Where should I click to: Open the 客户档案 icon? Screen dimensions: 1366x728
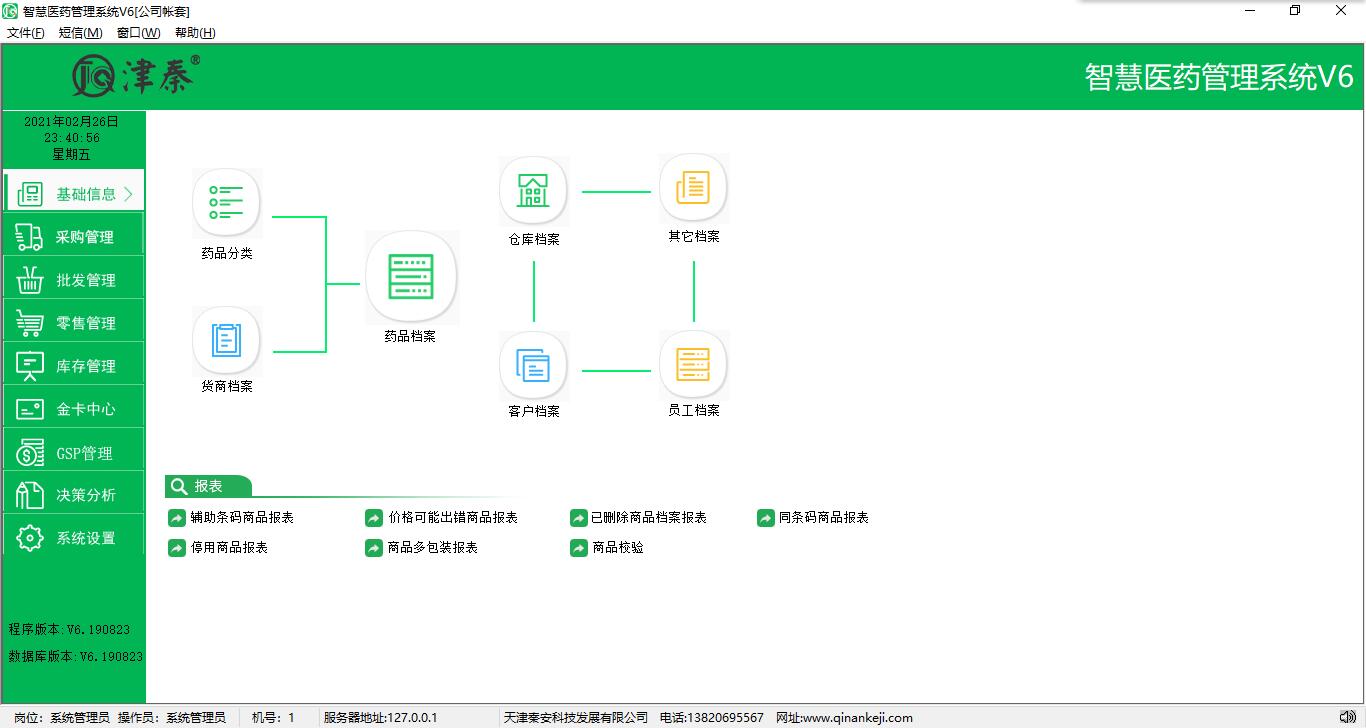pyautogui.click(x=533, y=366)
